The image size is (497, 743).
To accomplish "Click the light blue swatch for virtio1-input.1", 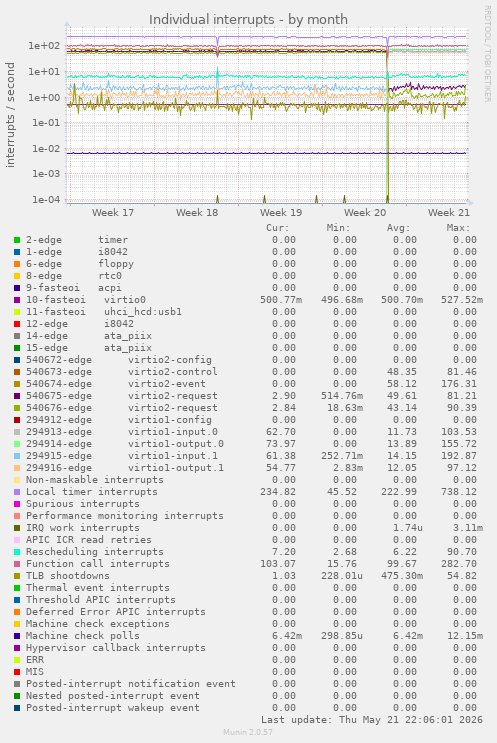I will [x=17, y=456].
